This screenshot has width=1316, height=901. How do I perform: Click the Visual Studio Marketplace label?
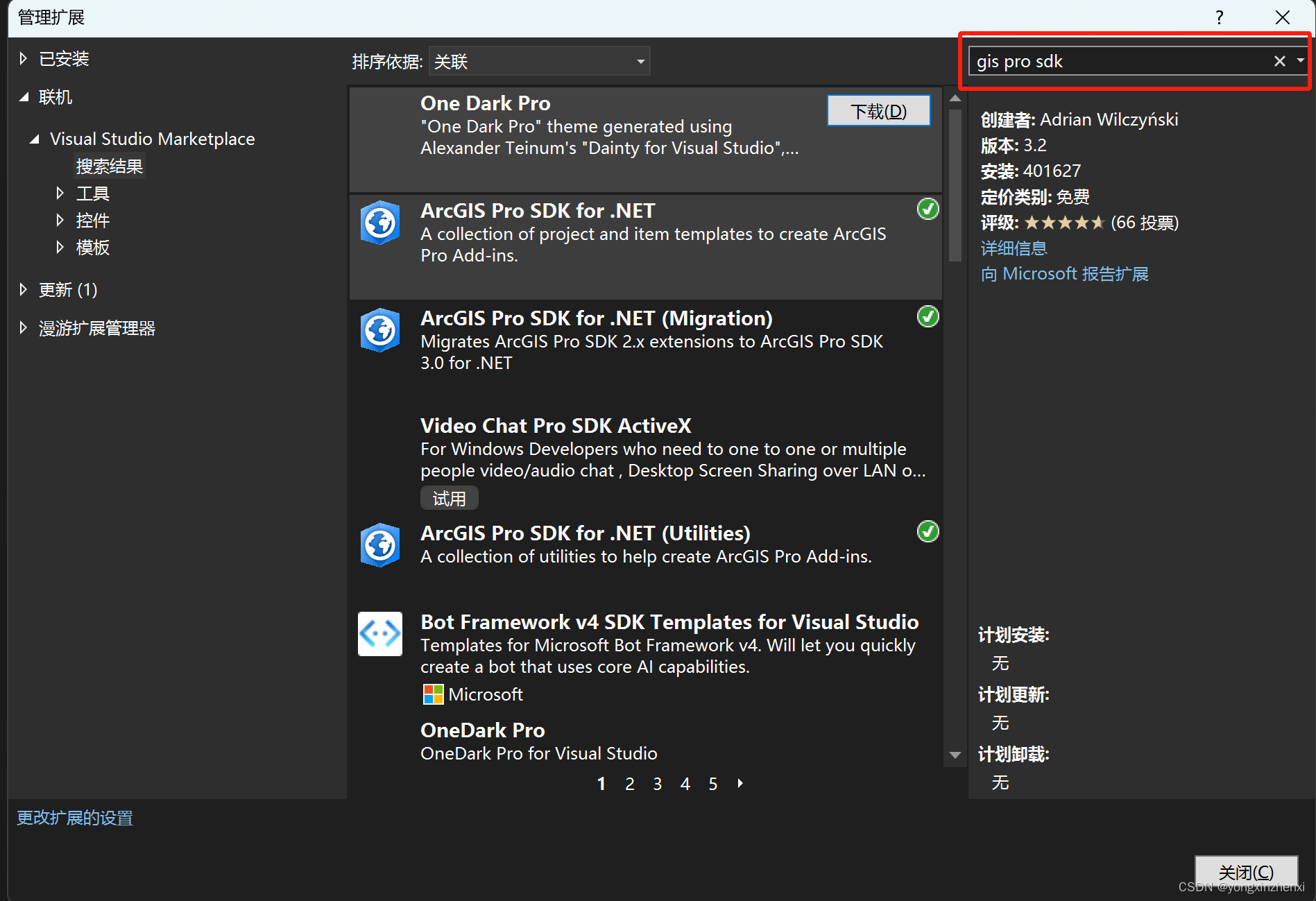(152, 139)
